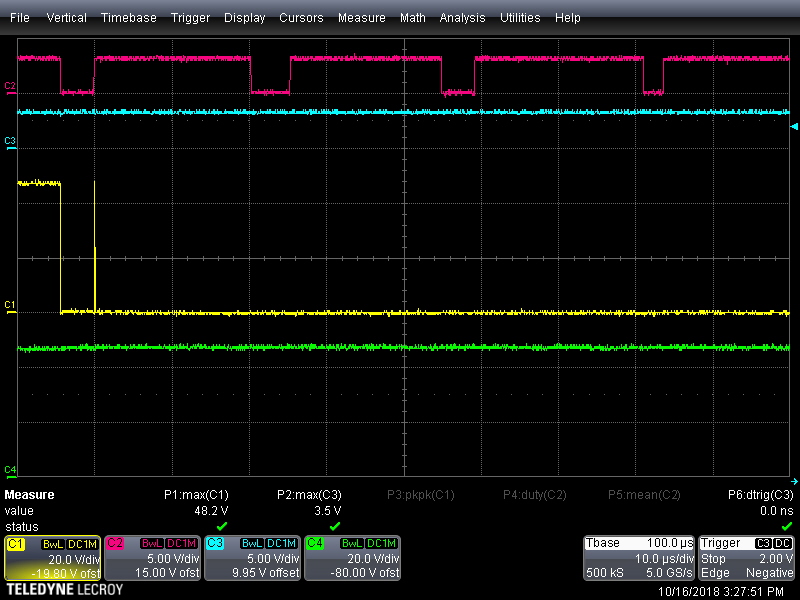The width and height of the screenshot is (800, 600).
Task: Click the C4 DC1M coupling indicator
Action: pos(382,544)
